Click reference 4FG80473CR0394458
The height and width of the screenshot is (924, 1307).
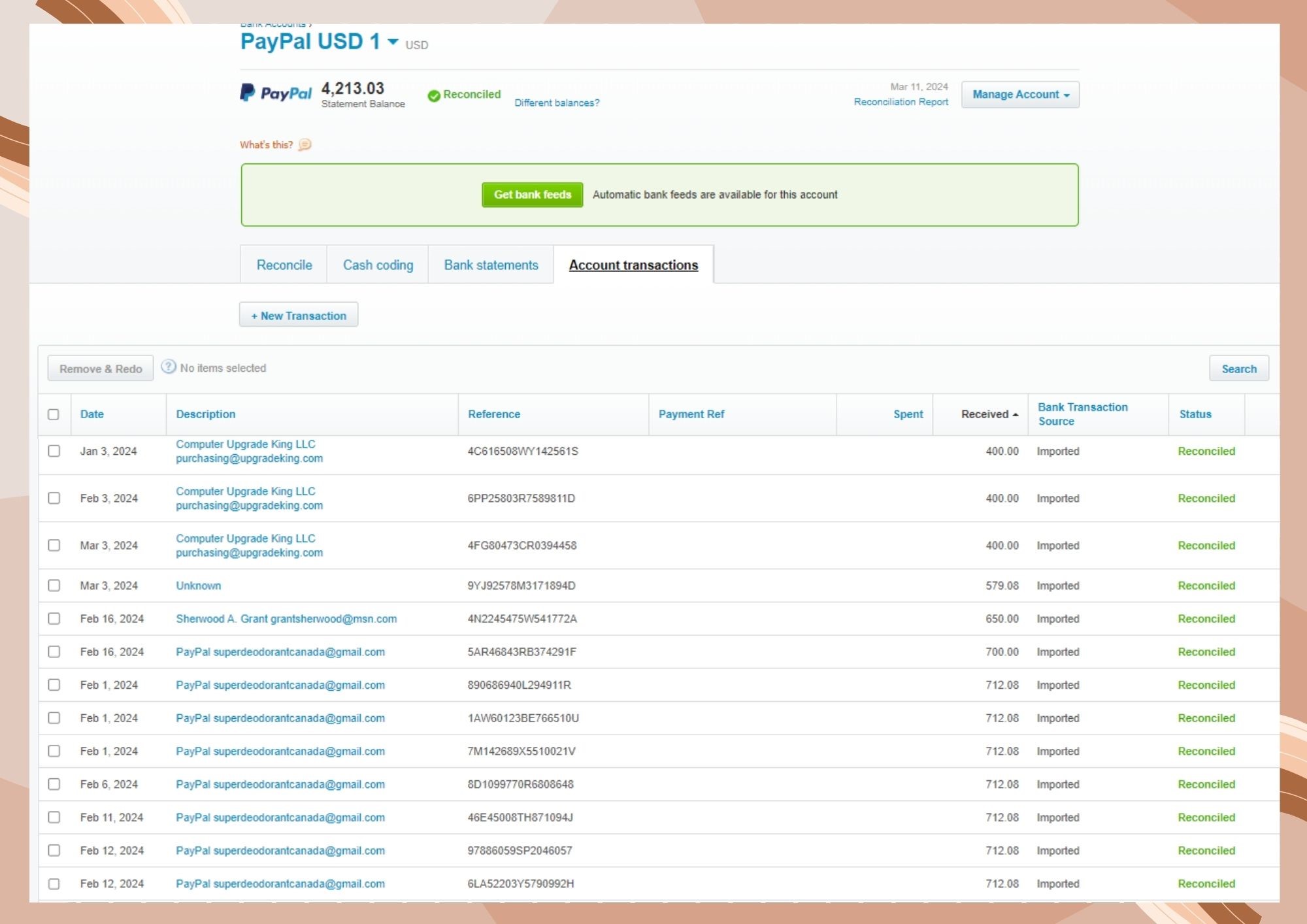(522, 546)
